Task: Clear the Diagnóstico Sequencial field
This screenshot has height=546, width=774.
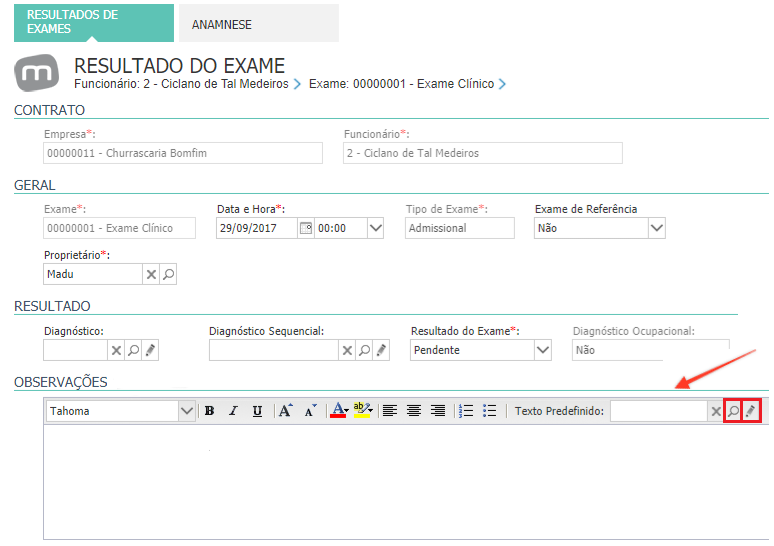Action: [x=347, y=350]
